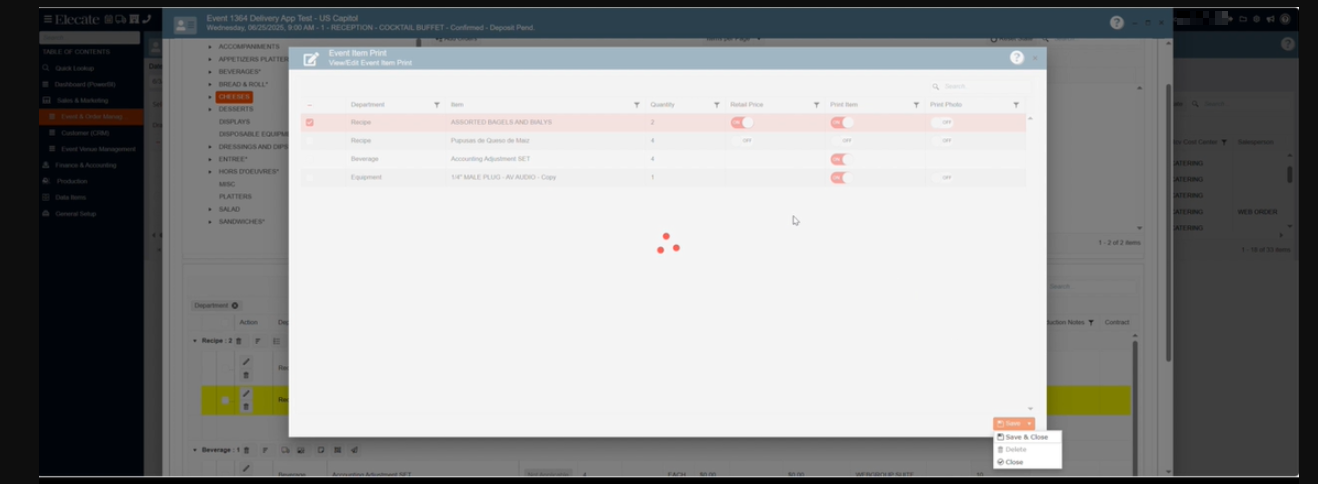
Task: Click the Save button's dropdown arrow
Action: pyautogui.click(x=1028, y=424)
